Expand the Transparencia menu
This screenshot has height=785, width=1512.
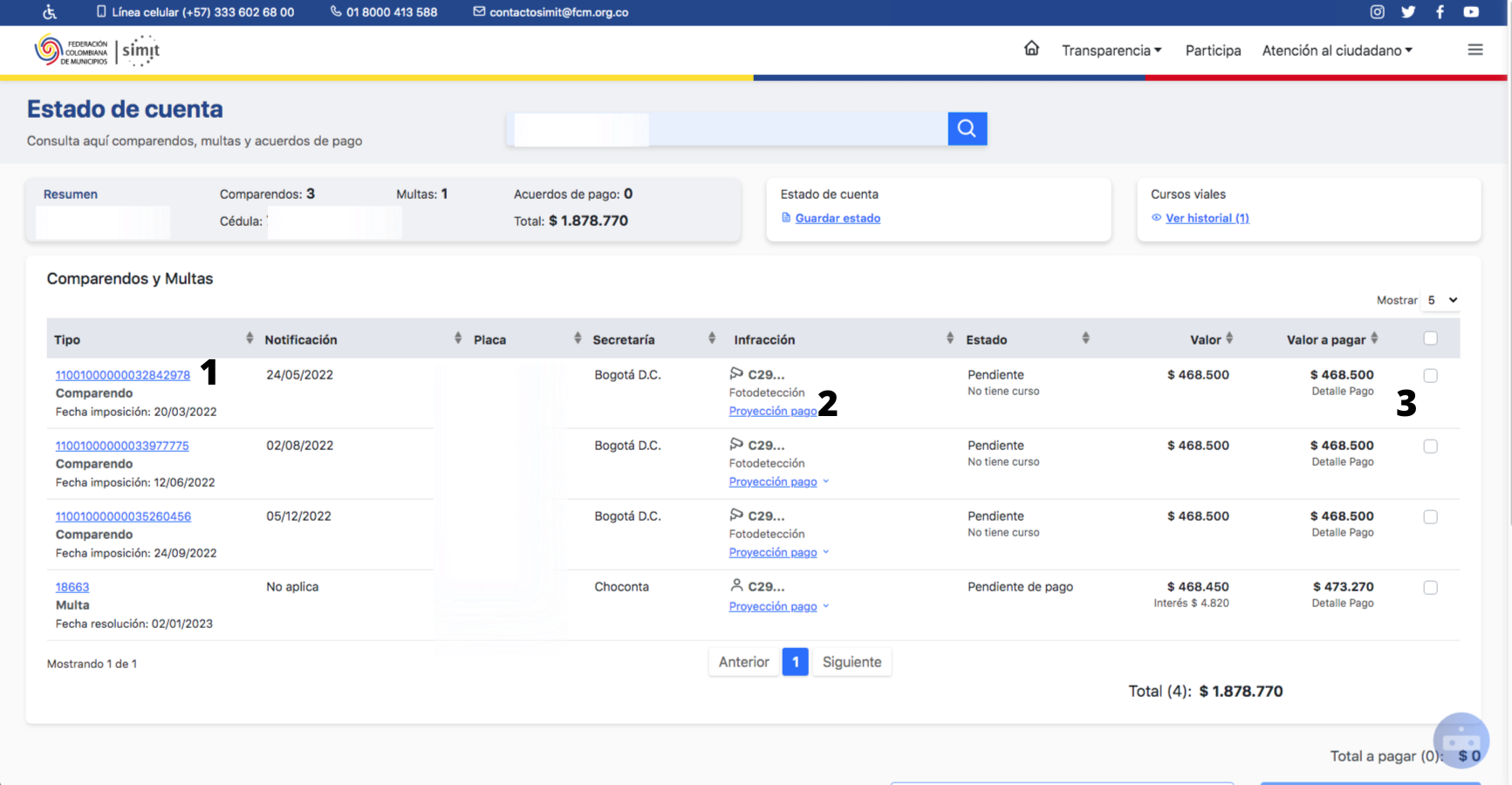1112,51
